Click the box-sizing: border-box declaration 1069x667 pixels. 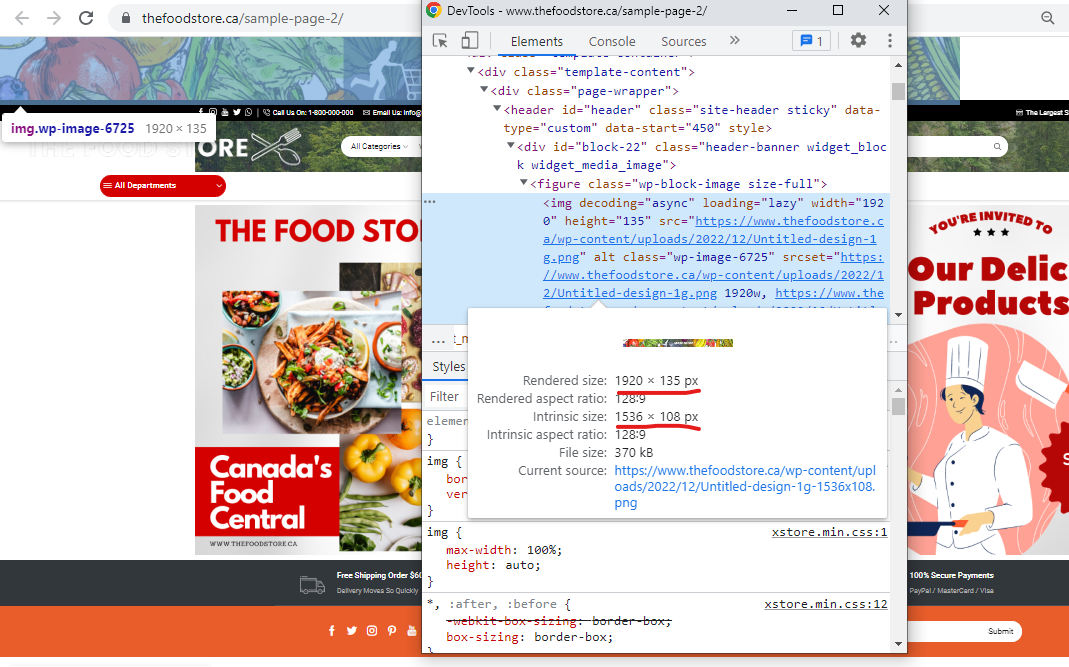click(x=529, y=637)
